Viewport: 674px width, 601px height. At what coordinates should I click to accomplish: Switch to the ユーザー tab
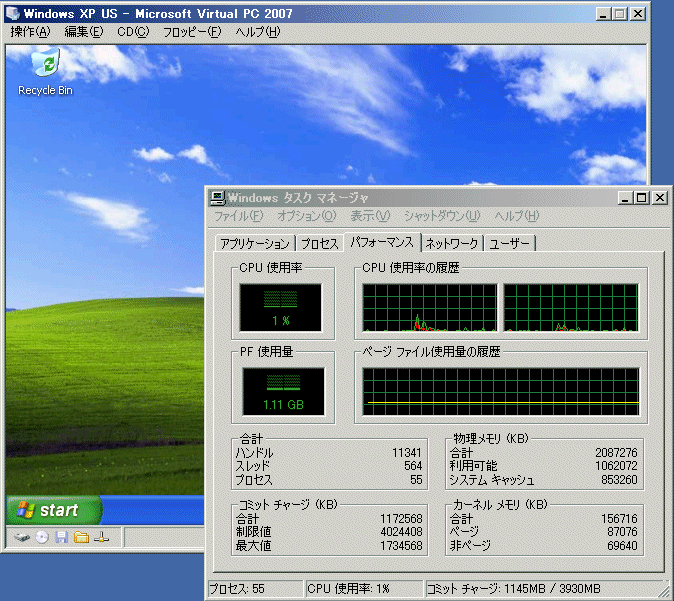click(510, 244)
